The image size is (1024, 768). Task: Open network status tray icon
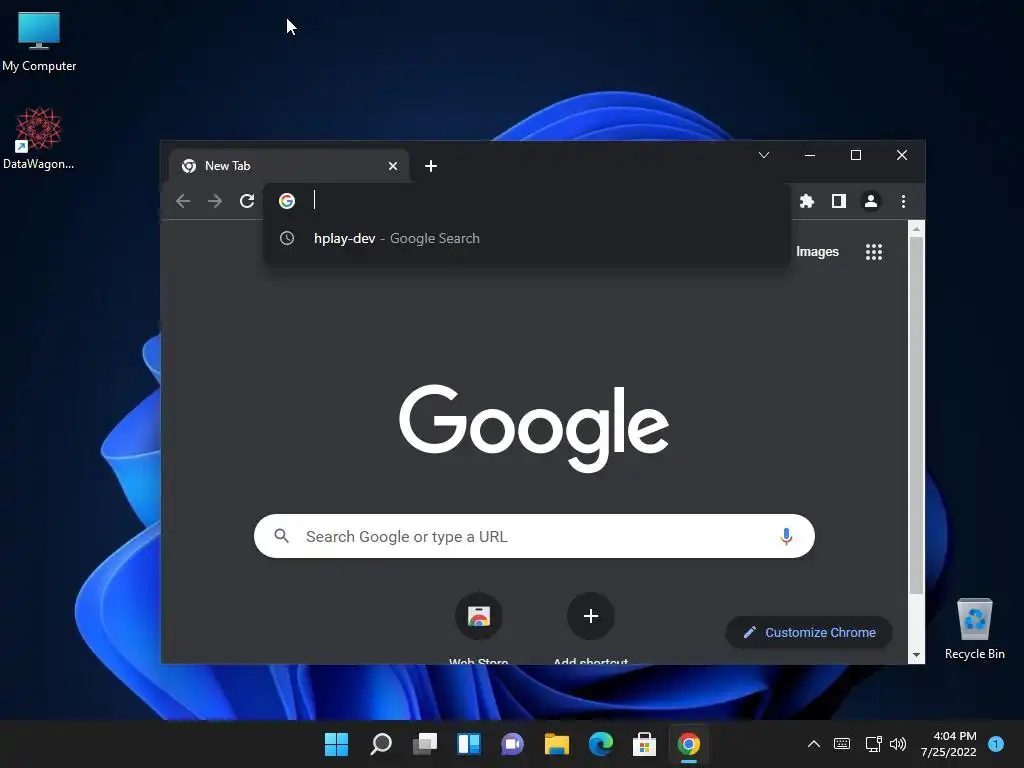(873, 744)
